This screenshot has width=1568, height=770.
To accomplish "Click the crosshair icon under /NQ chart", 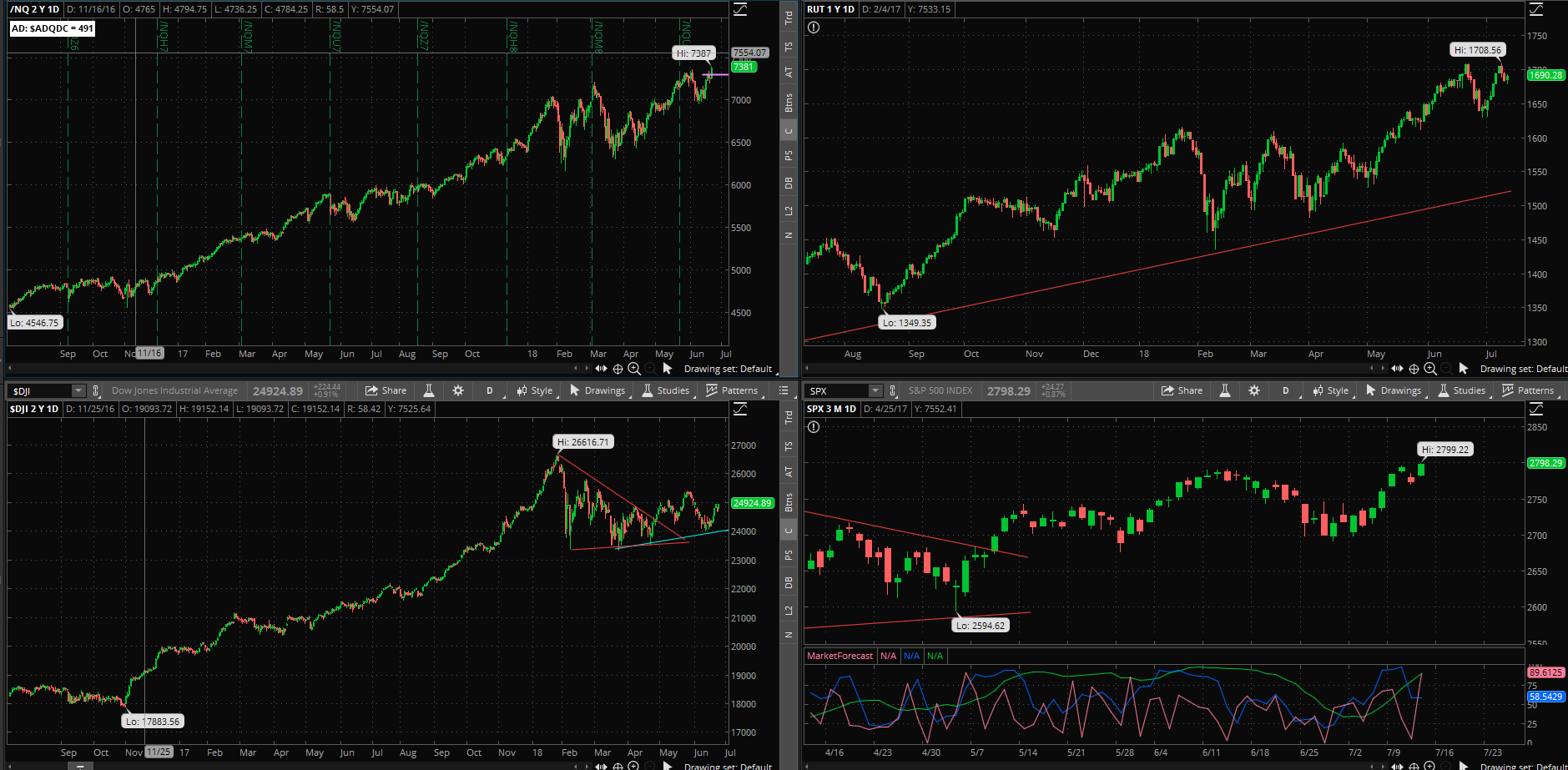I will click(x=618, y=369).
